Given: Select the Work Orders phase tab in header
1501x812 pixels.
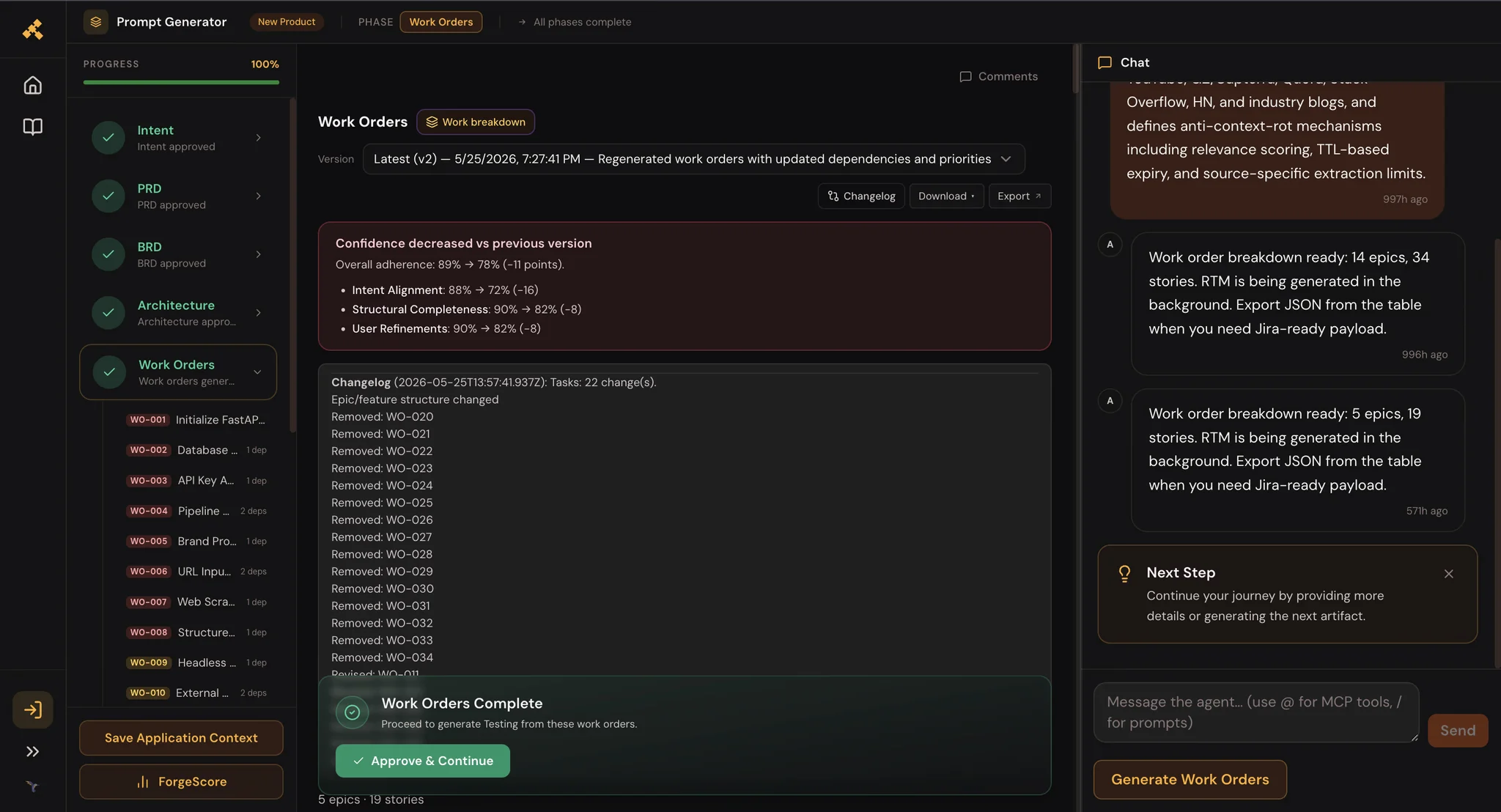Looking at the screenshot, I should (x=441, y=22).
